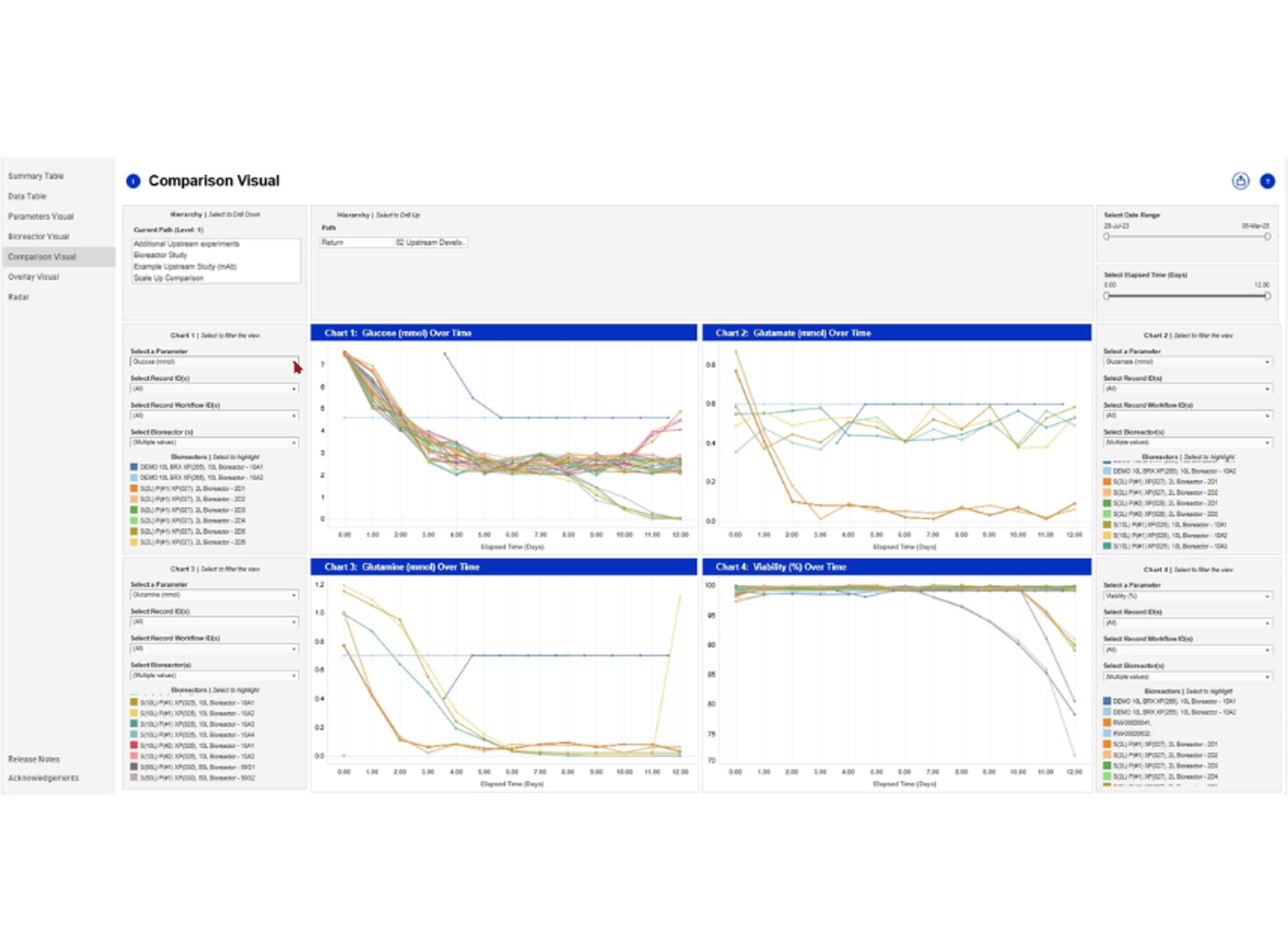The width and height of the screenshot is (1288, 951).
Task: Highlight light blue DEMO 10A2 swatch in Chart 1 legend
Action: tap(134, 478)
